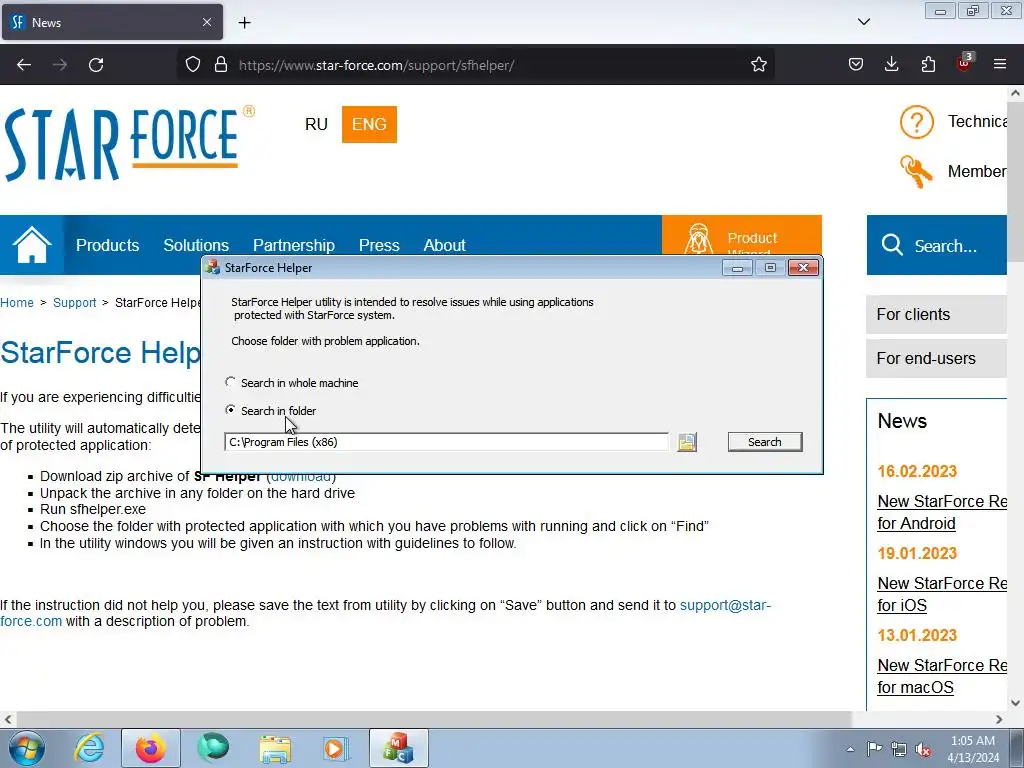
Task: Click the Members keys icon
Action: click(916, 172)
